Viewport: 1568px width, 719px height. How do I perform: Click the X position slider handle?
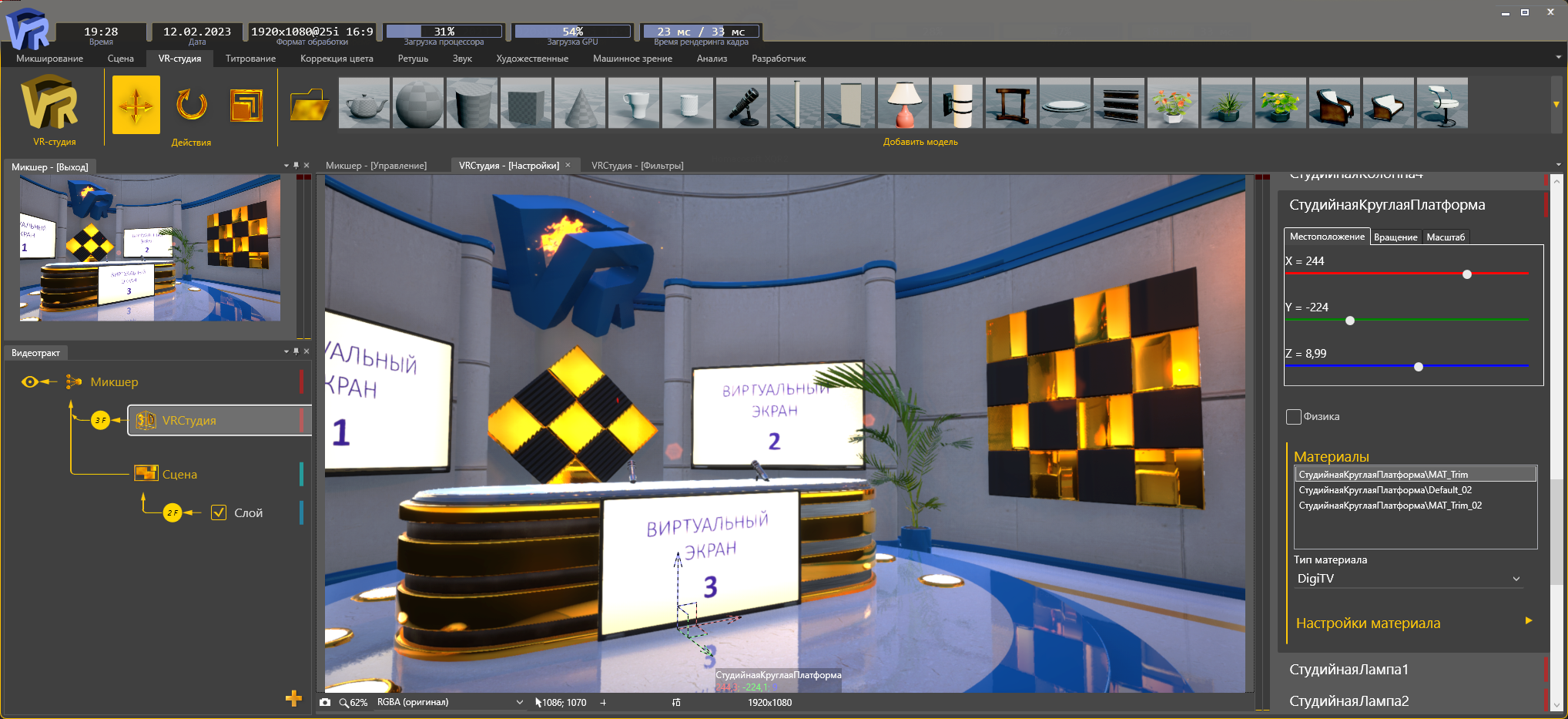point(1467,274)
